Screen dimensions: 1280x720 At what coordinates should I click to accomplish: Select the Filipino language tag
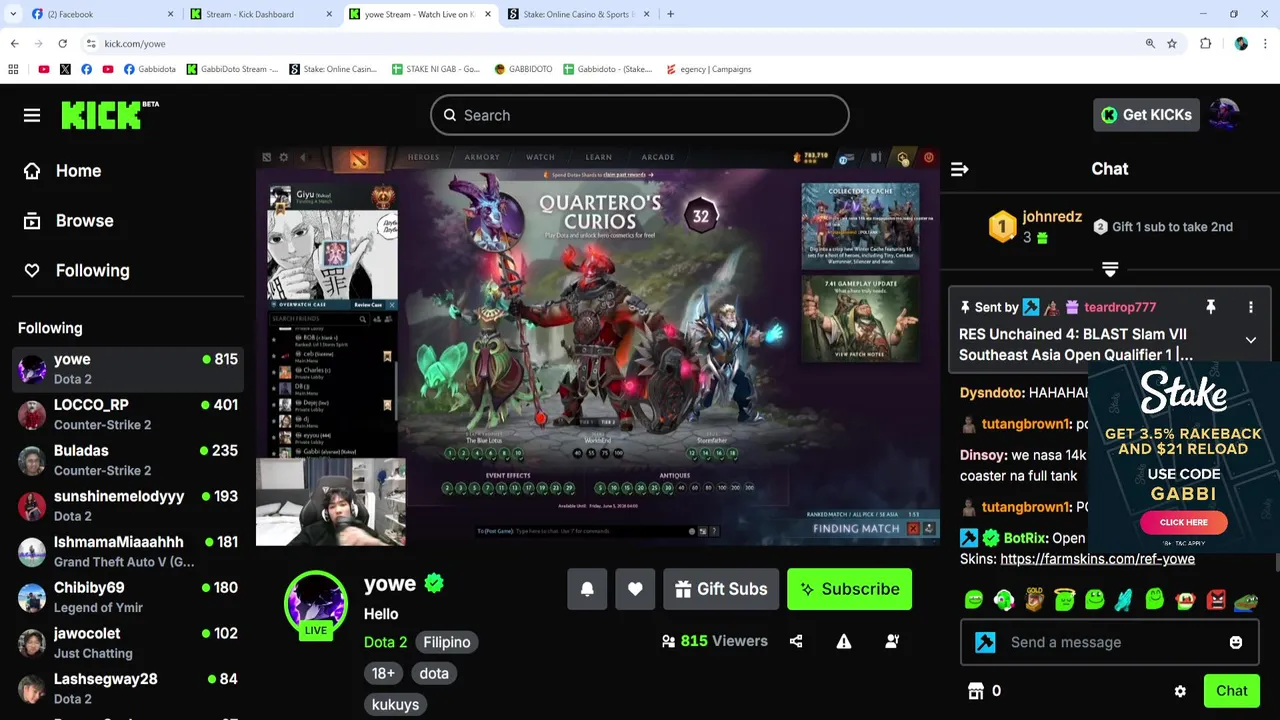[x=446, y=642]
